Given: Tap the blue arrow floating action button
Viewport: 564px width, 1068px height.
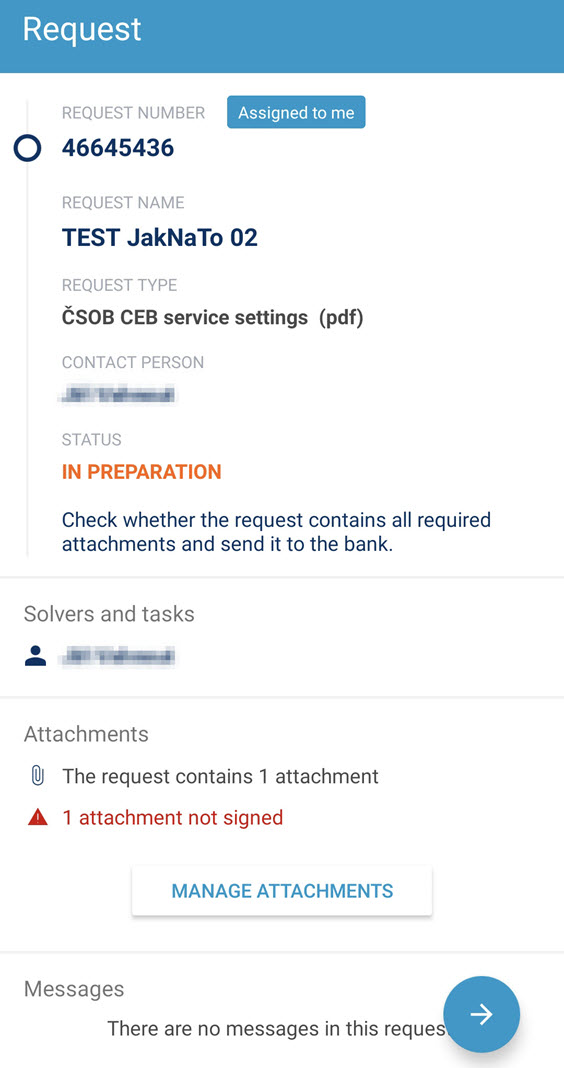Looking at the screenshot, I should 482,1014.
